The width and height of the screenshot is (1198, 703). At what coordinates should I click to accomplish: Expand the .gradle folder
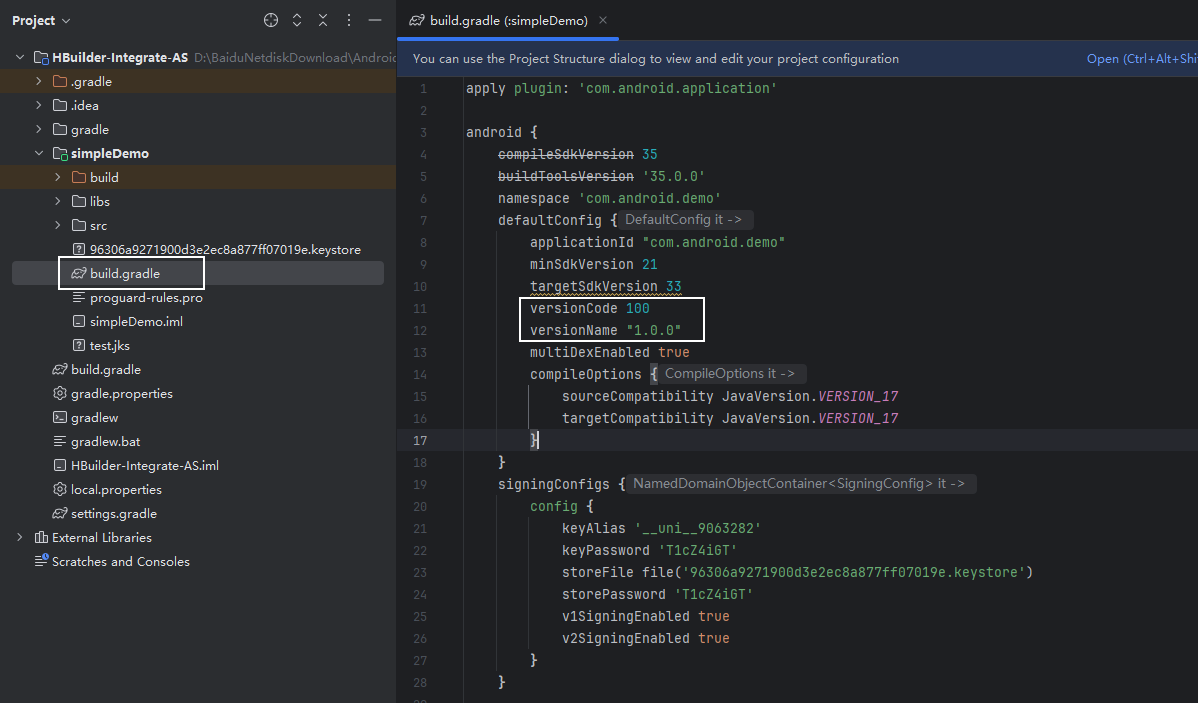pyautogui.click(x=39, y=82)
